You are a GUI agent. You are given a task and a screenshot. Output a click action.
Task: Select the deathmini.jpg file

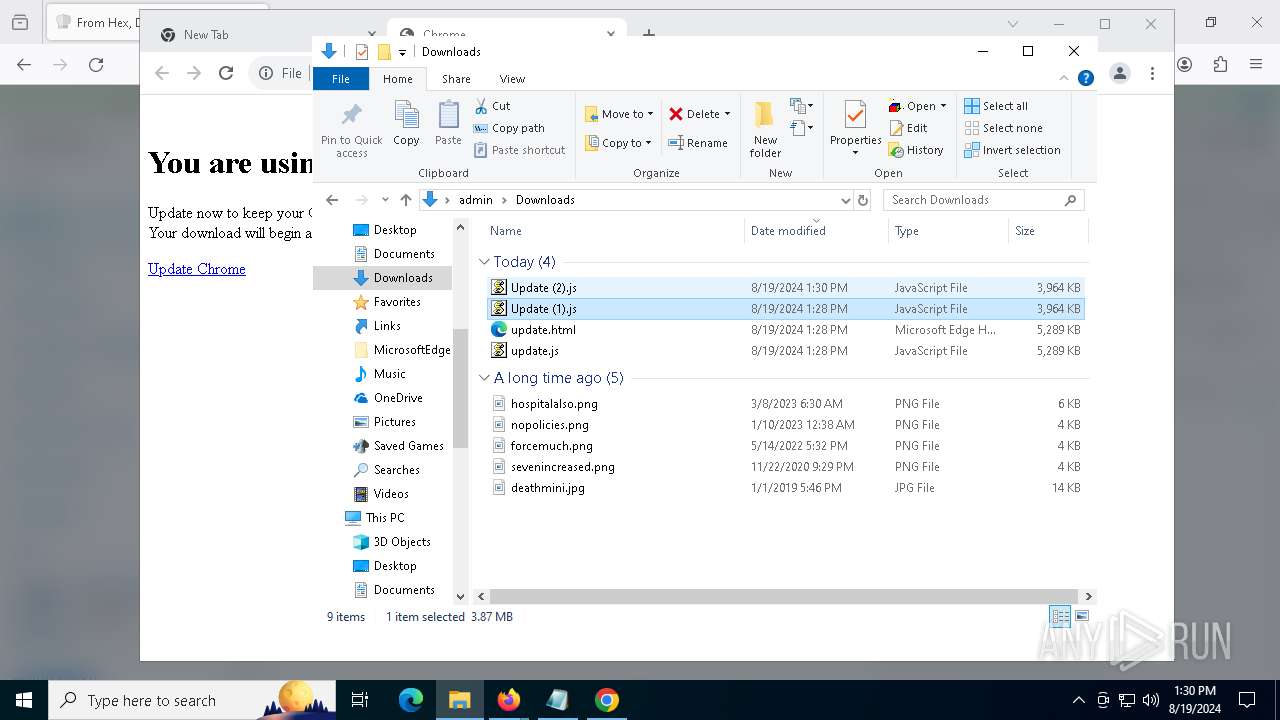tap(785, 488)
